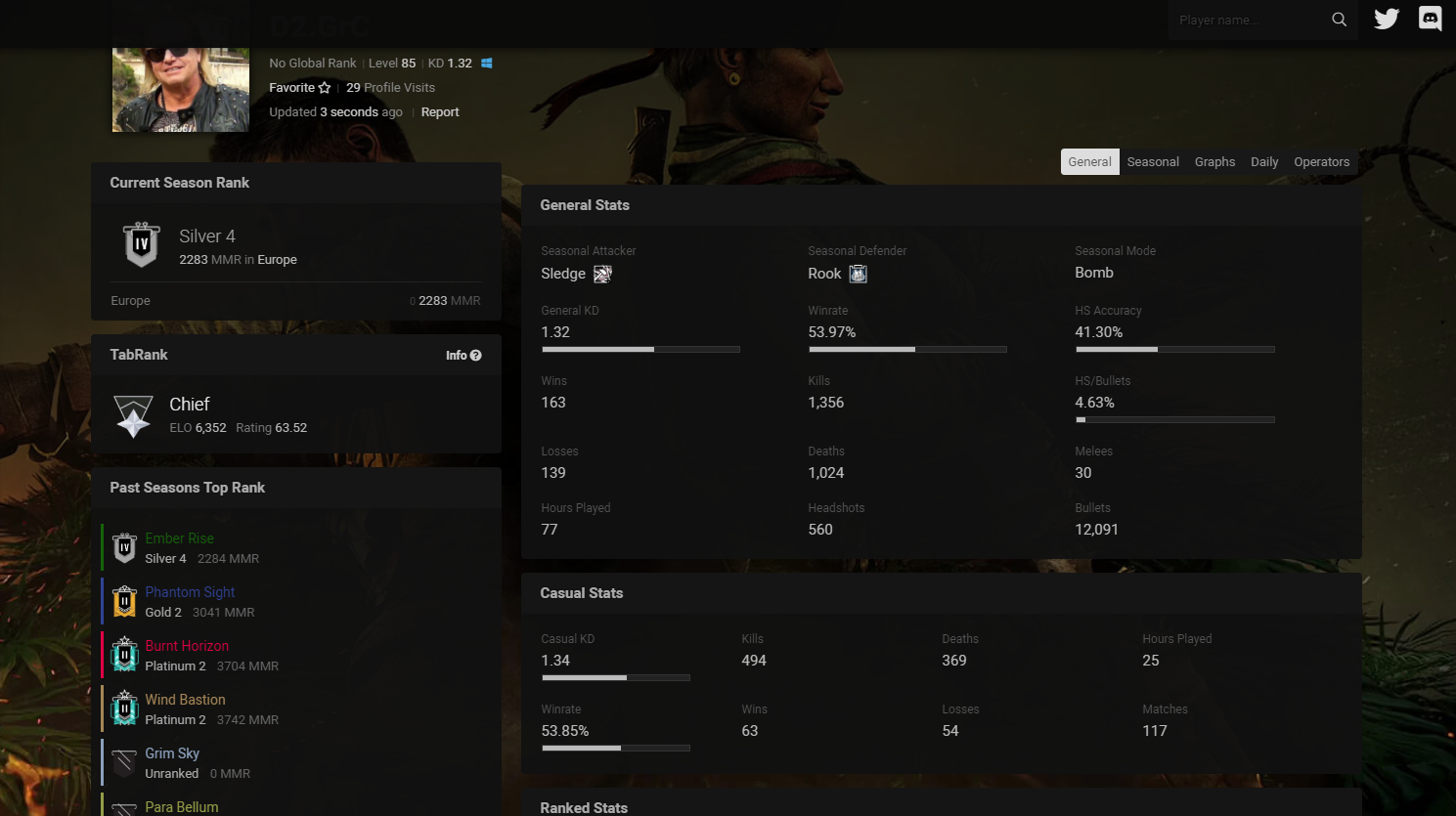Click the General KD progress bar

click(x=640, y=349)
